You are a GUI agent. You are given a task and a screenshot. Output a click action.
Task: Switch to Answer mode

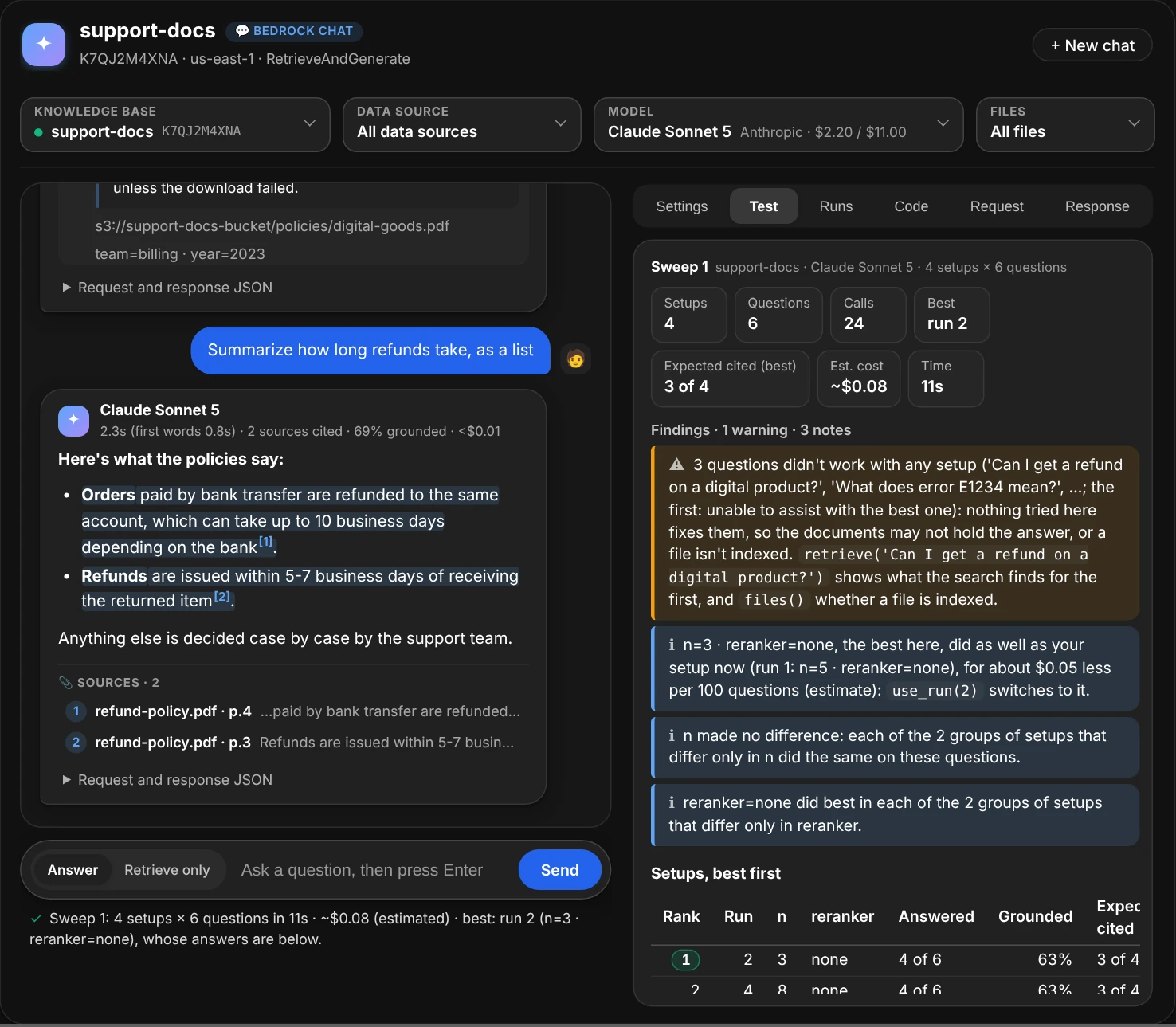(73, 870)
